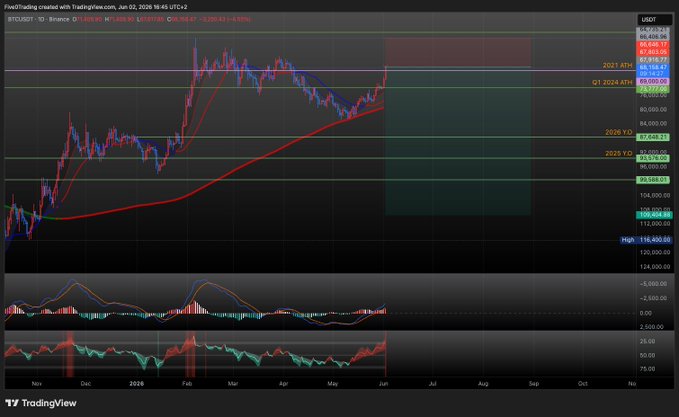Click the 'Dec' label on time axis
Image resolution: width=679 pixels, height=417 pixels.
pos(86,384)
